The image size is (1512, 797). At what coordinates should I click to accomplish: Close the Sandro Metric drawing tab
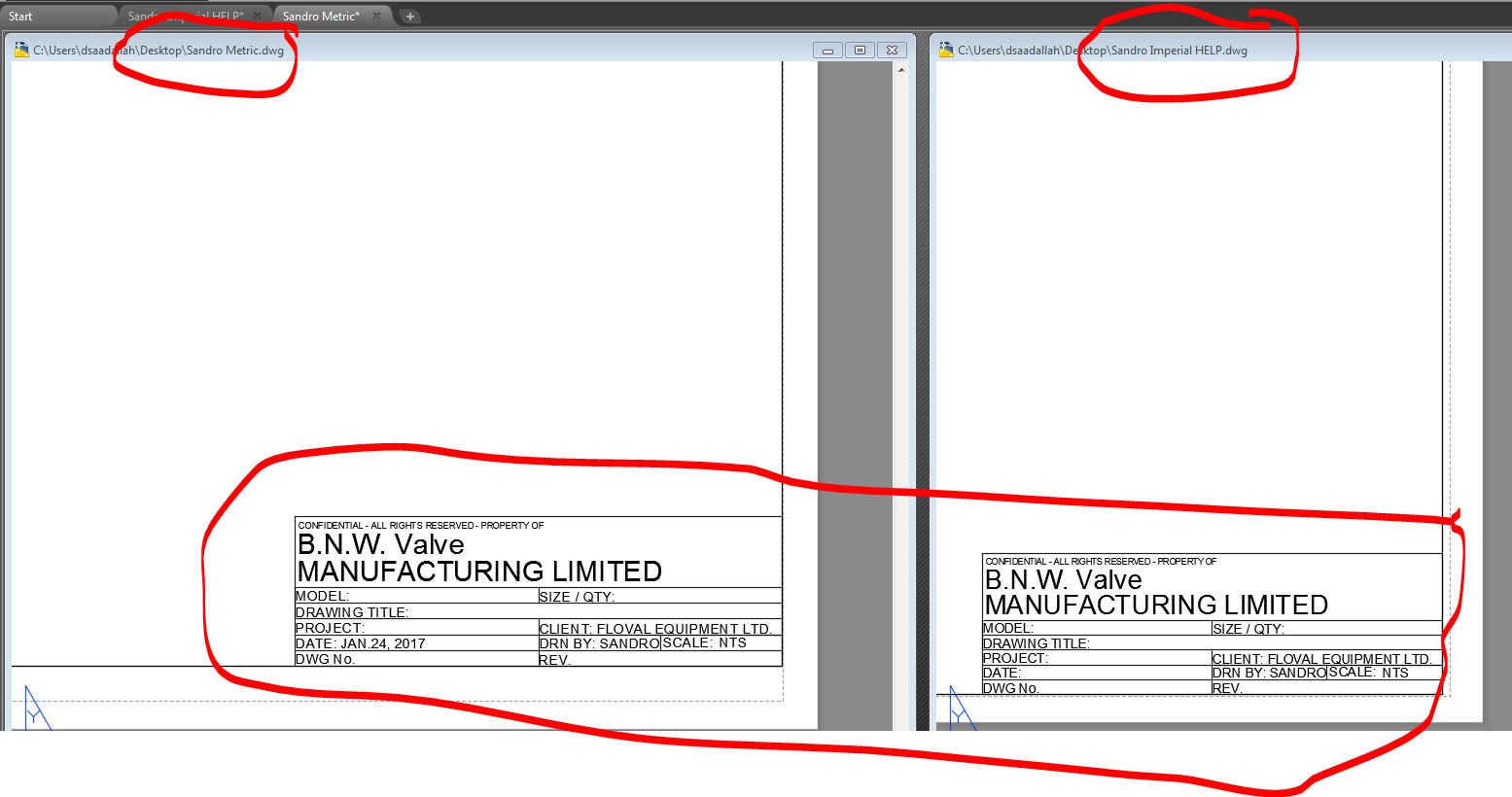click(378, 16)
